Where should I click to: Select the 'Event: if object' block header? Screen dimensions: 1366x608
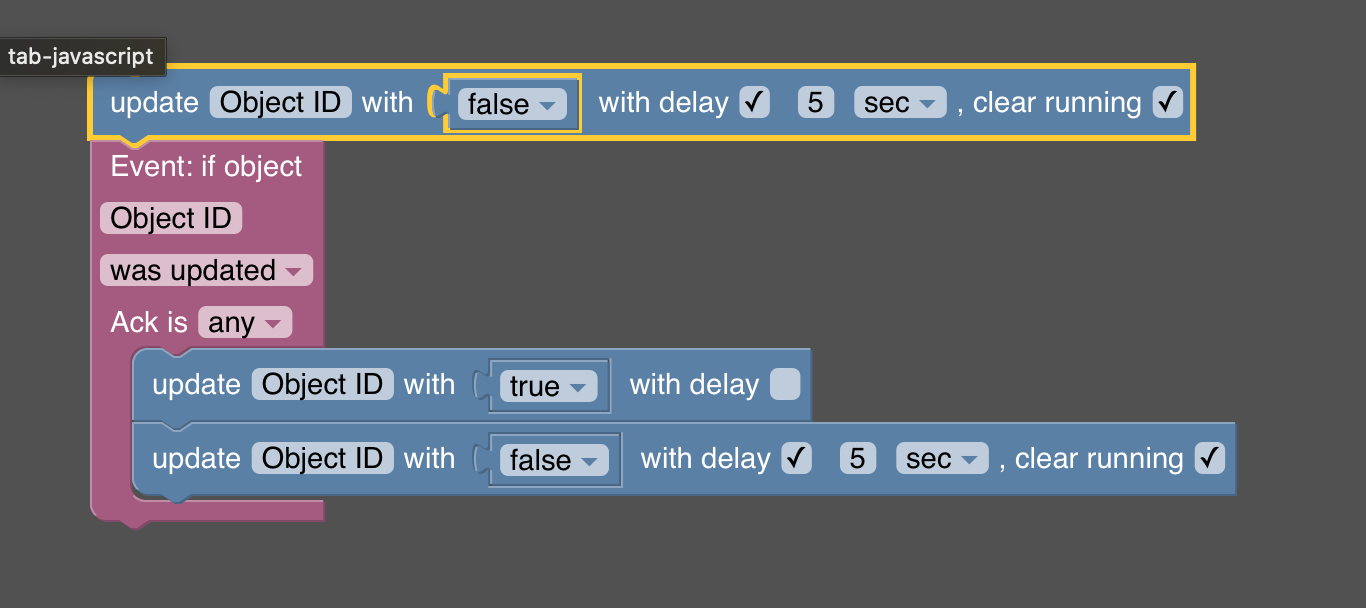[206, 166]
